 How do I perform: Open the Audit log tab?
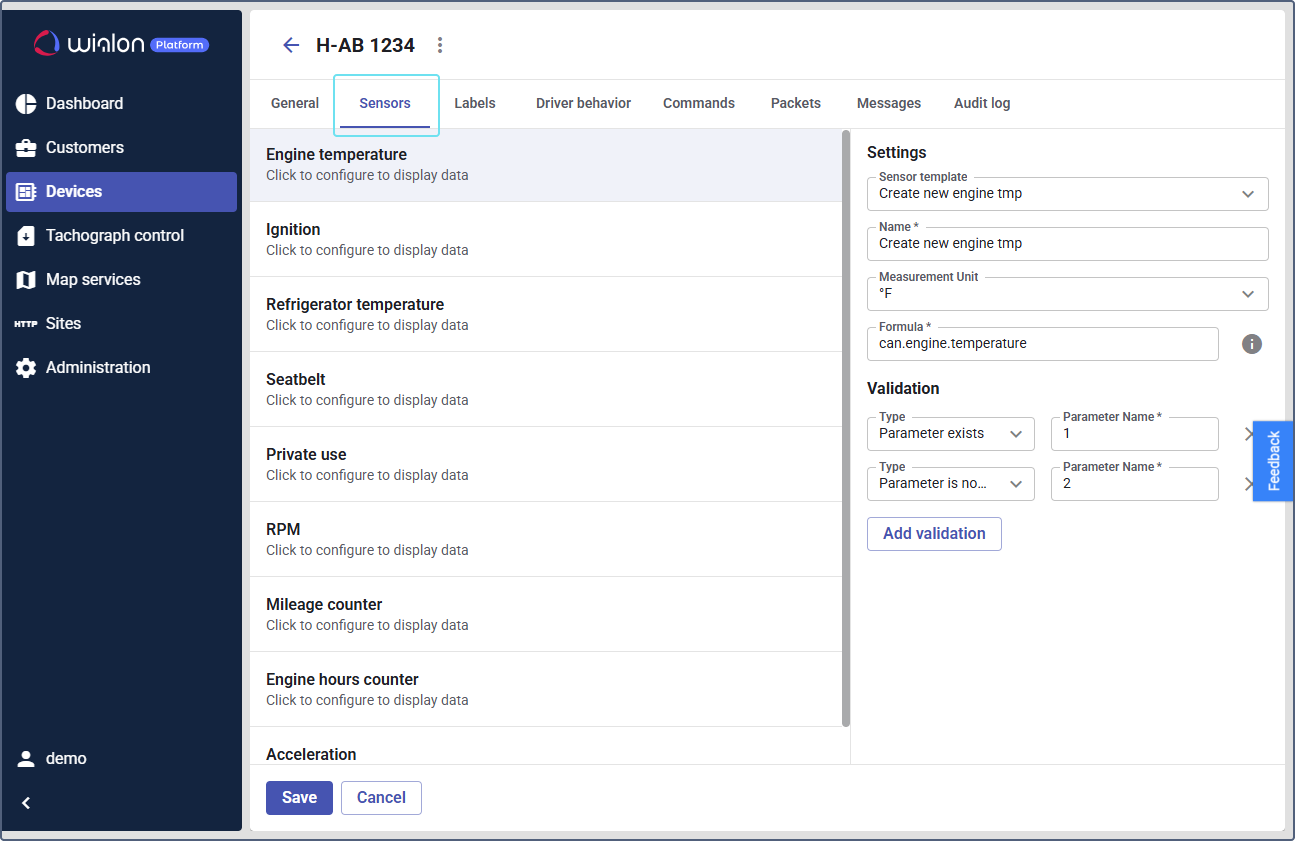(x=981, y=103)
